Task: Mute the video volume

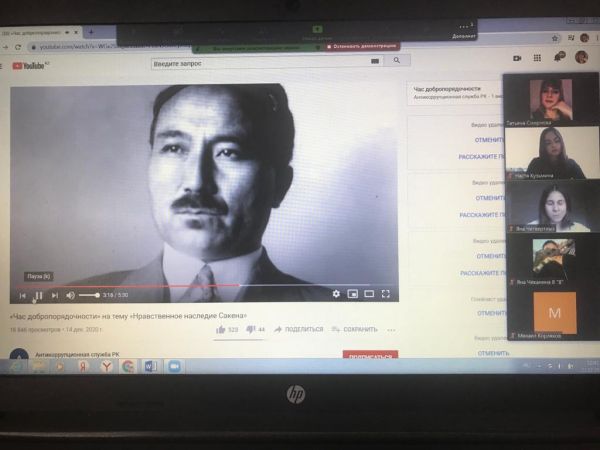Action: (x=70, y=296)
